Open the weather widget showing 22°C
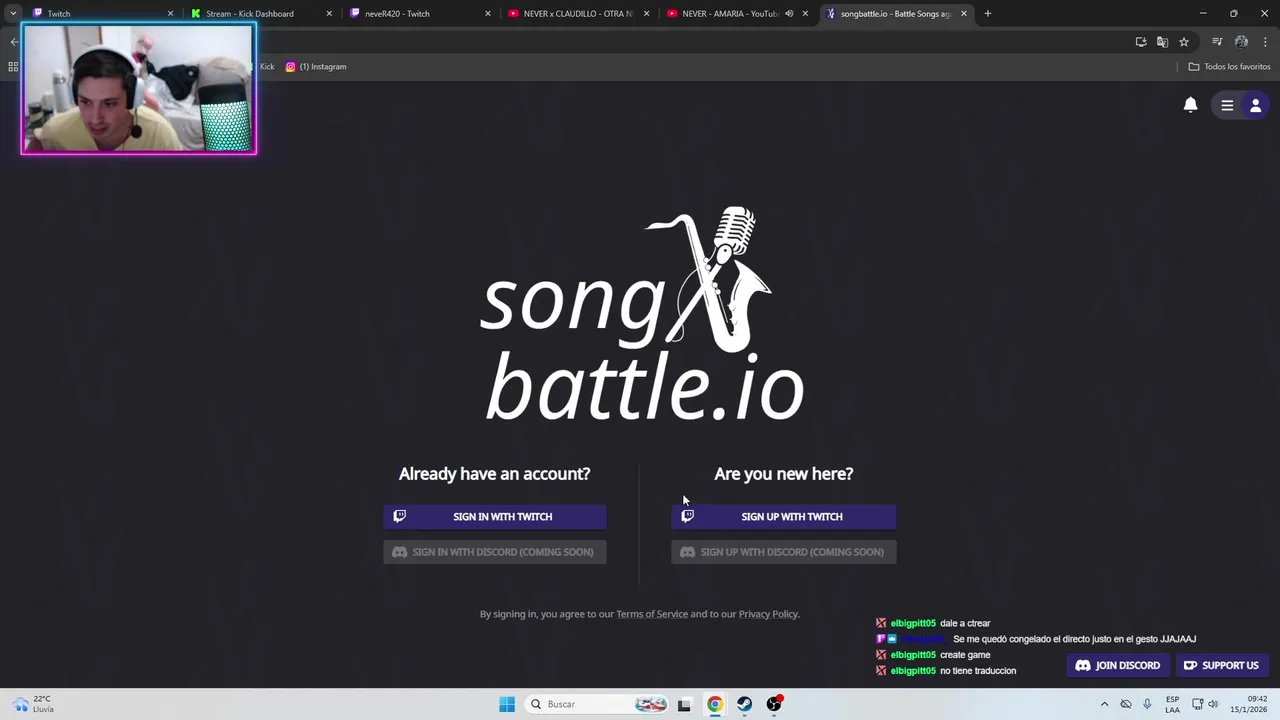This screenshot has width=1280, height=720. pyautogui.click(x=34, y=704)
